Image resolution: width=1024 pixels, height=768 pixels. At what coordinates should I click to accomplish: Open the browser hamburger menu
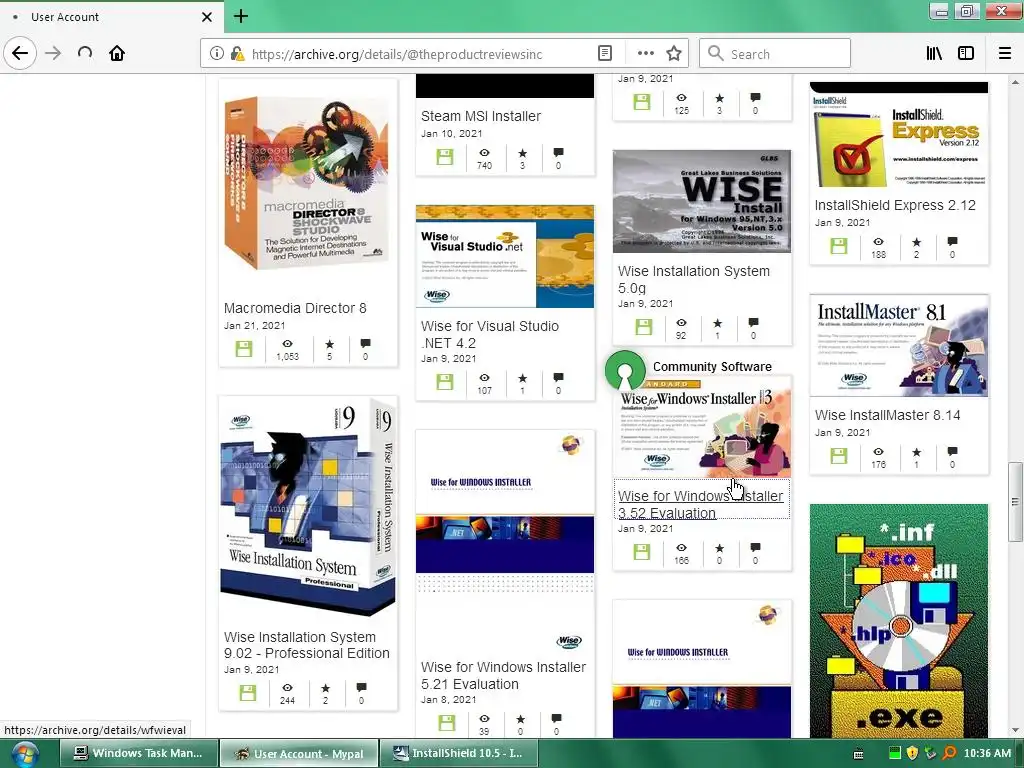[x=1004, y=54]
